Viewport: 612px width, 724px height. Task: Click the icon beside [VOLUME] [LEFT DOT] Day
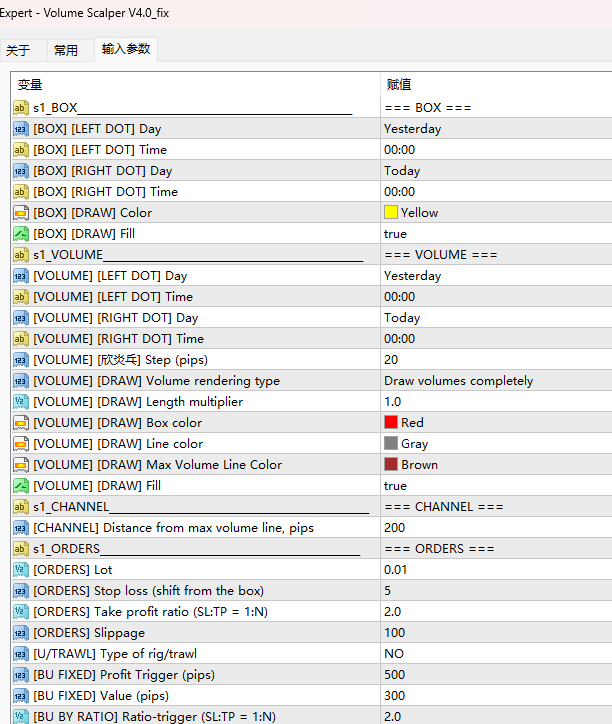coord(21,276)
